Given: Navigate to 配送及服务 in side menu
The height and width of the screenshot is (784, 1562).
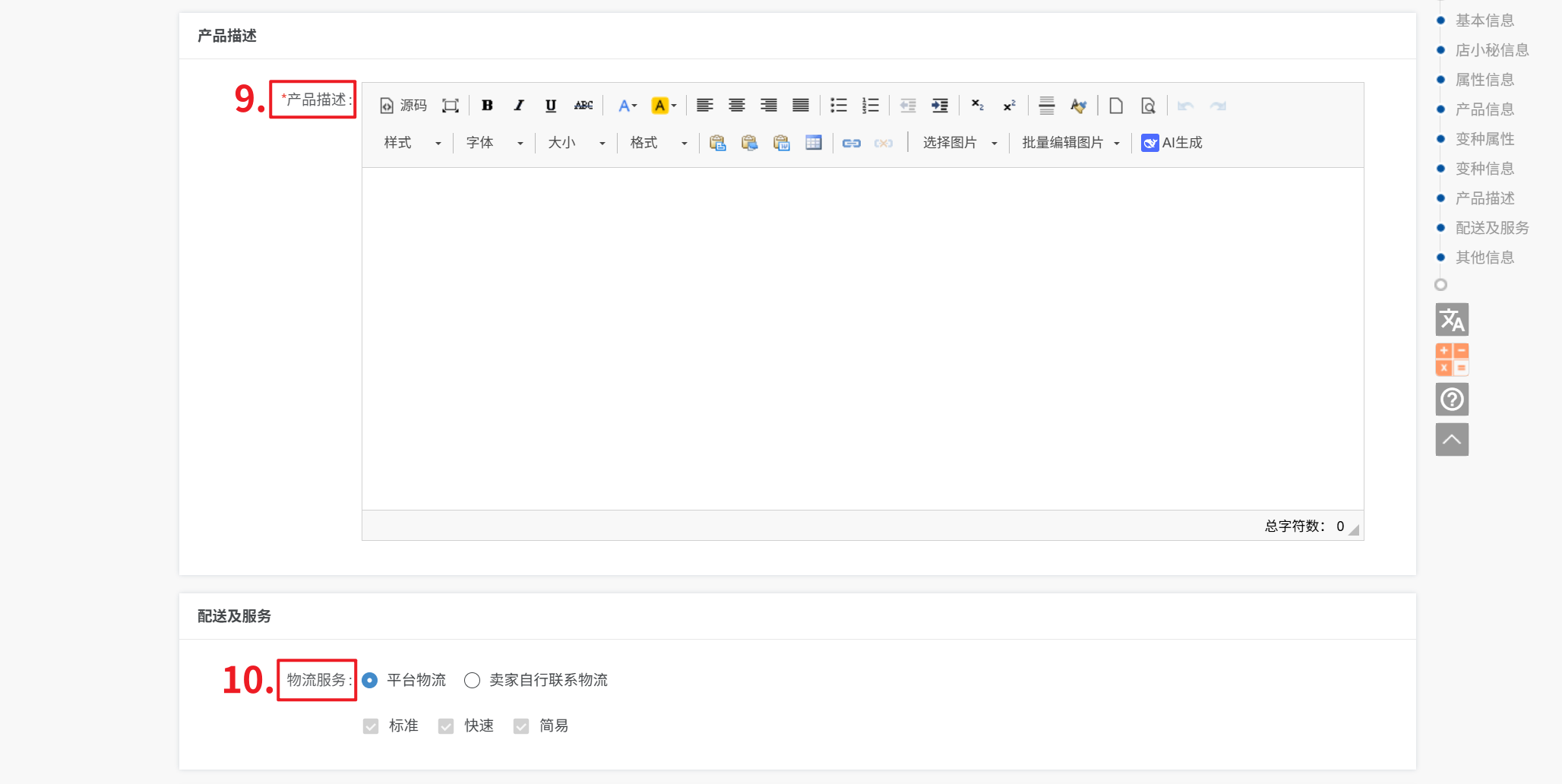Looking at the screenshot, I should (x=1491, y=228).
